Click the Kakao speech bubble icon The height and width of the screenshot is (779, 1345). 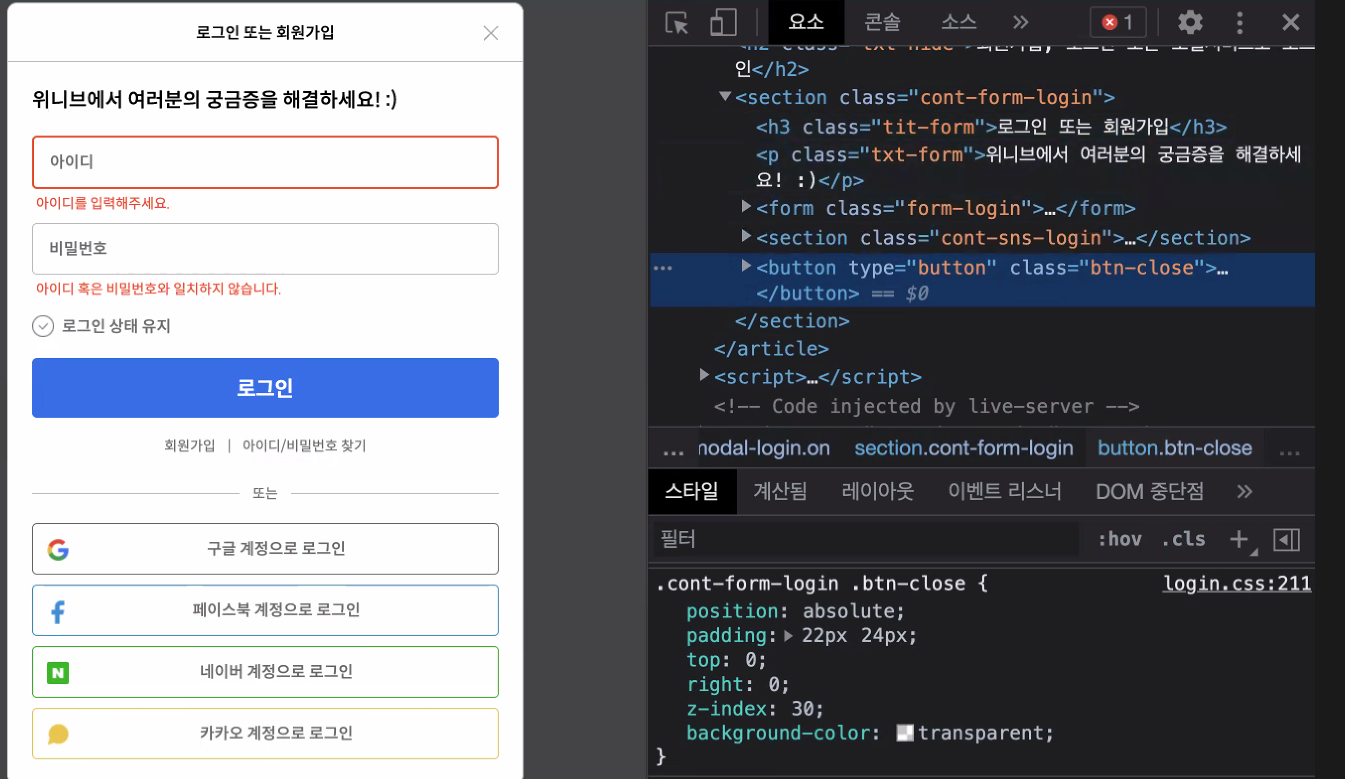58,734
